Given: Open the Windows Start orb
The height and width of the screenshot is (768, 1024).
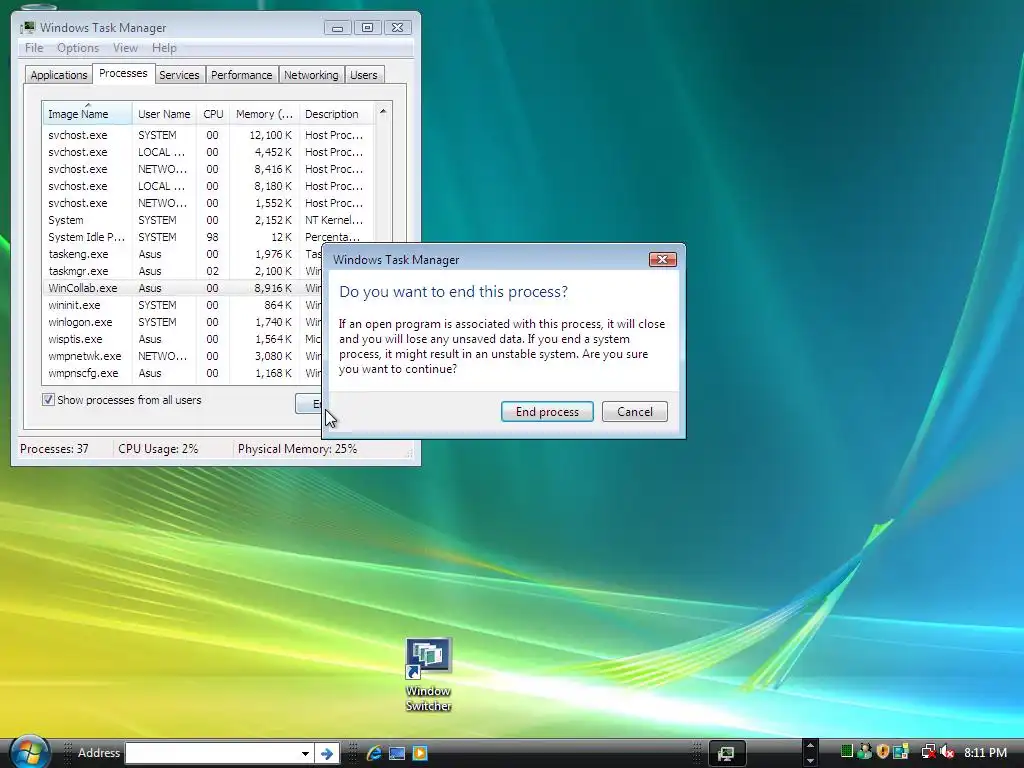Looking at the screenshot, I should [29, 752].
